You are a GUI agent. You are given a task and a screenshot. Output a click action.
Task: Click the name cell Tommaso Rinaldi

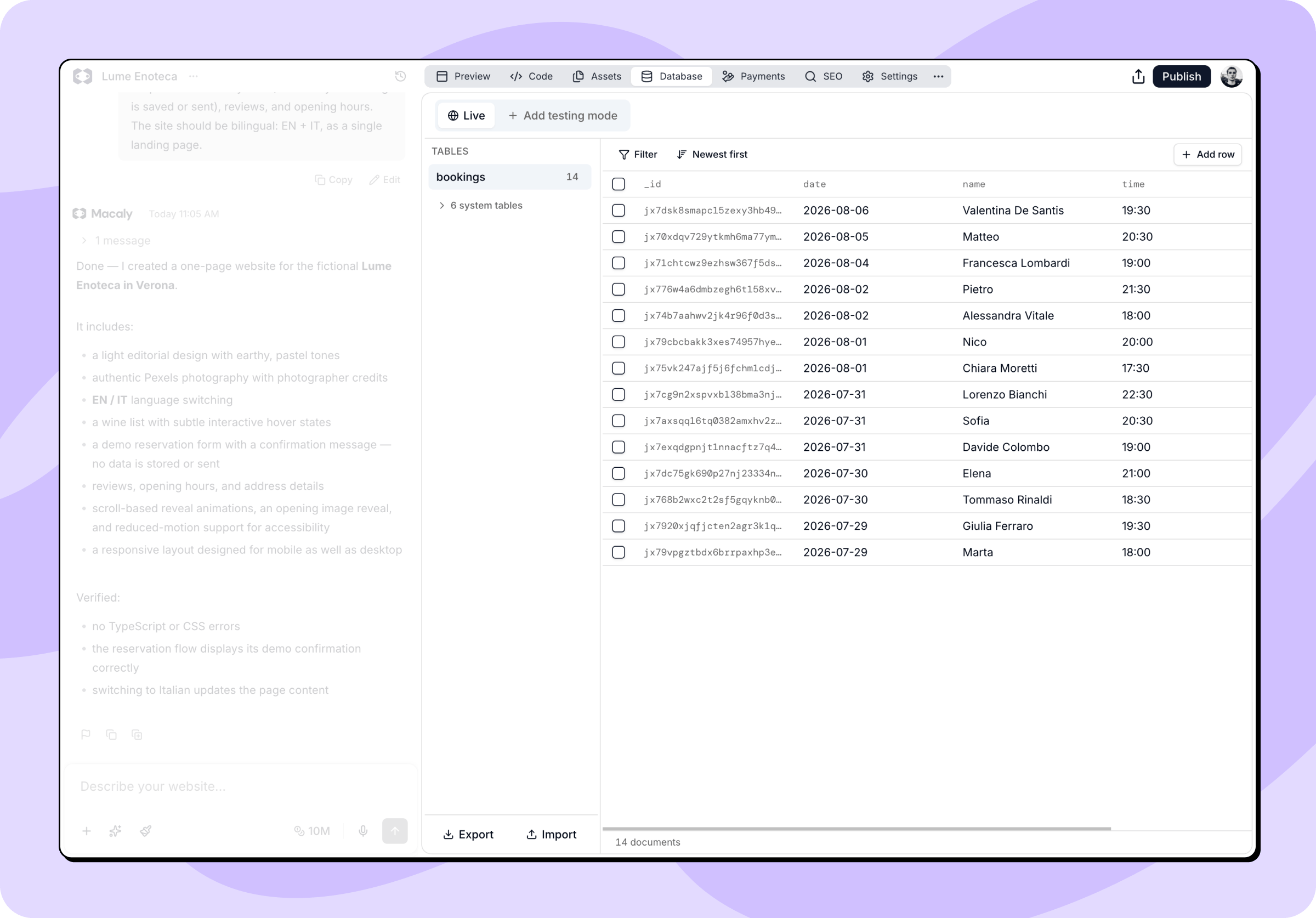click(1007, 500)
